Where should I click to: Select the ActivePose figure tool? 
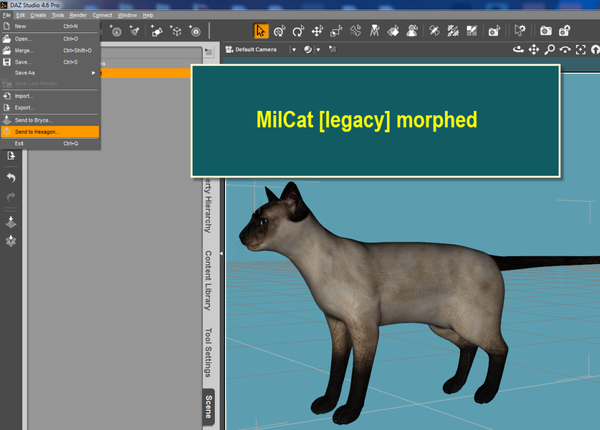pyautogui.click(x=375, y=31)
